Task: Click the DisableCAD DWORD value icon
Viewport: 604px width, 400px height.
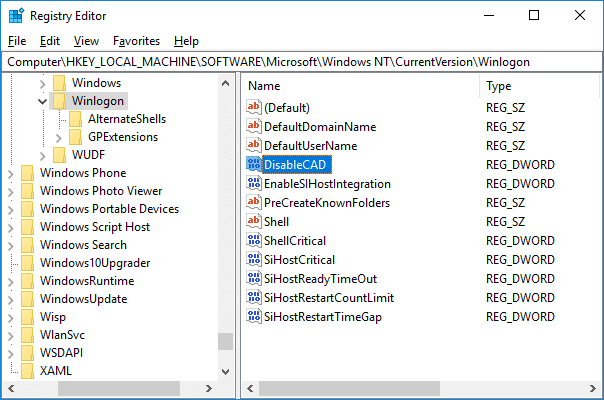Action: (254, 164)
